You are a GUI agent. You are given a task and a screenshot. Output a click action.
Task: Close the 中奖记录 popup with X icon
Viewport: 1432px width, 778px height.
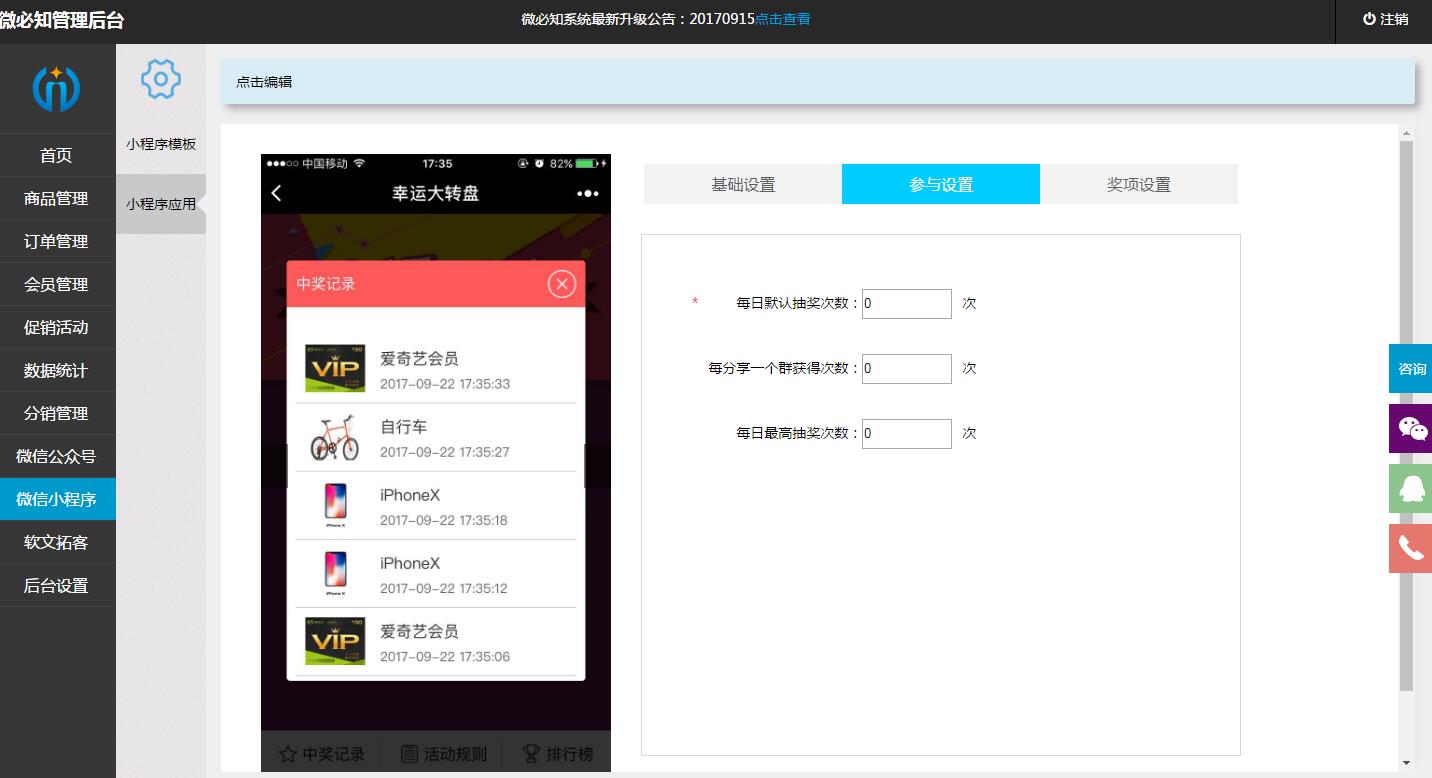(562, 284)
